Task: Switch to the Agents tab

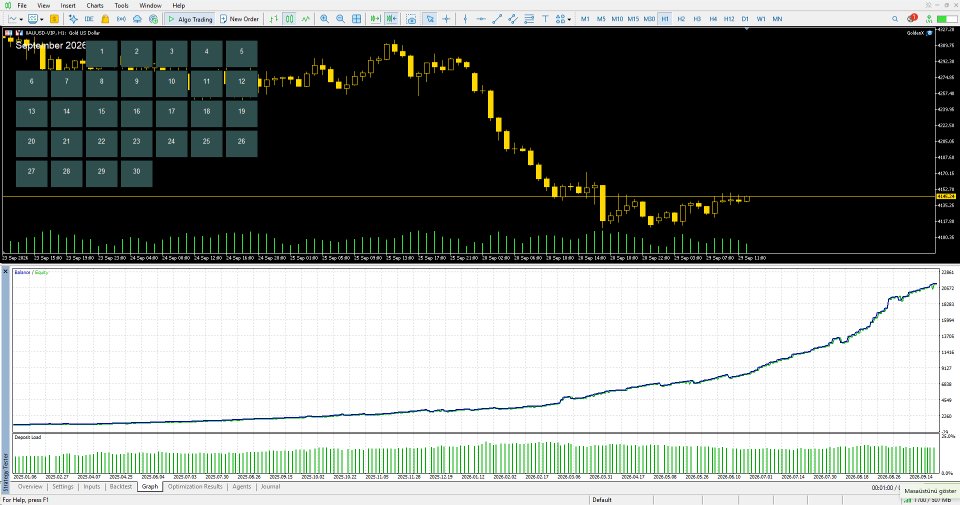Action: pyautogui.click(x=242, y=487)
